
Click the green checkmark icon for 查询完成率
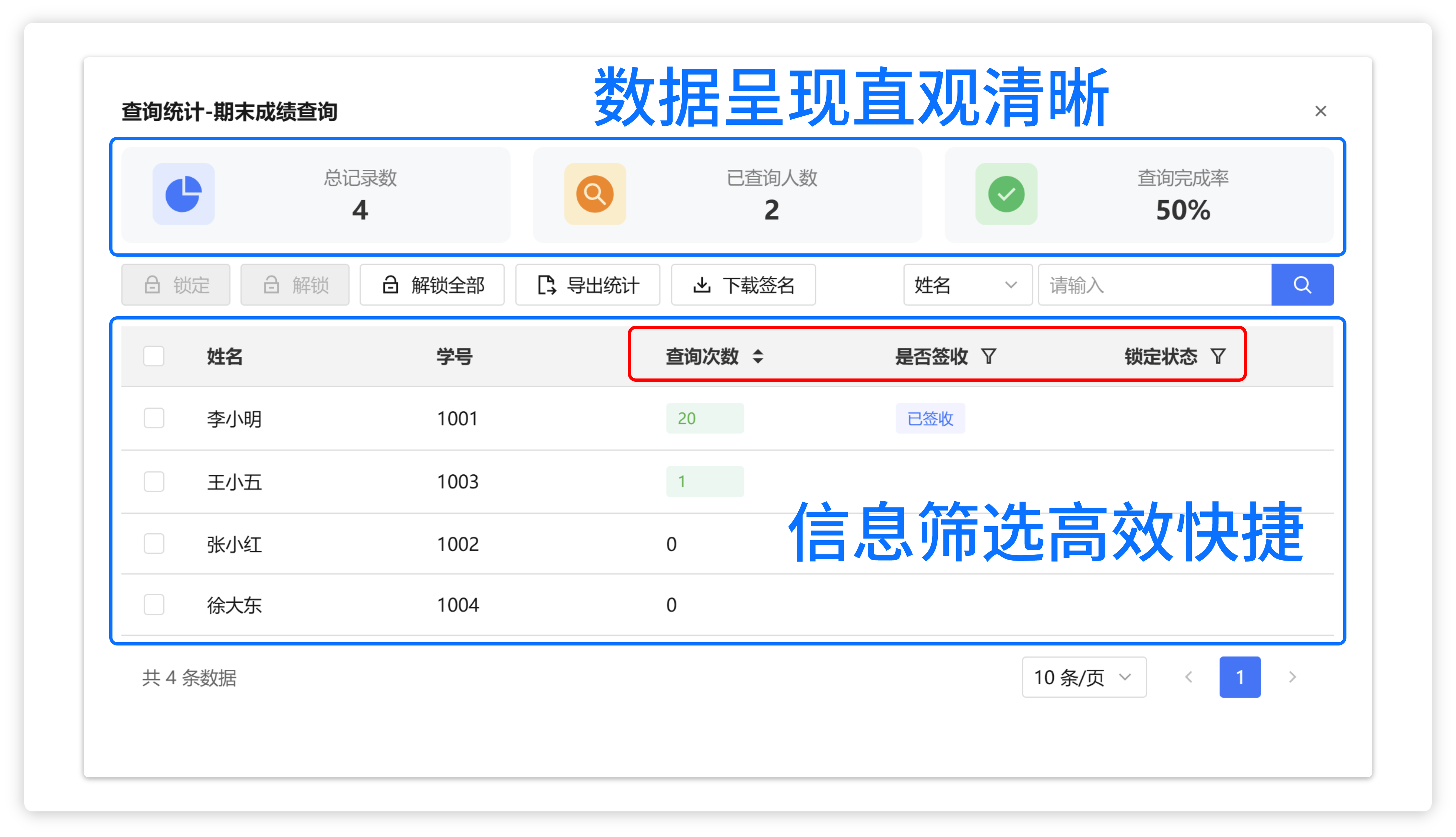[x=1006, y=194]
